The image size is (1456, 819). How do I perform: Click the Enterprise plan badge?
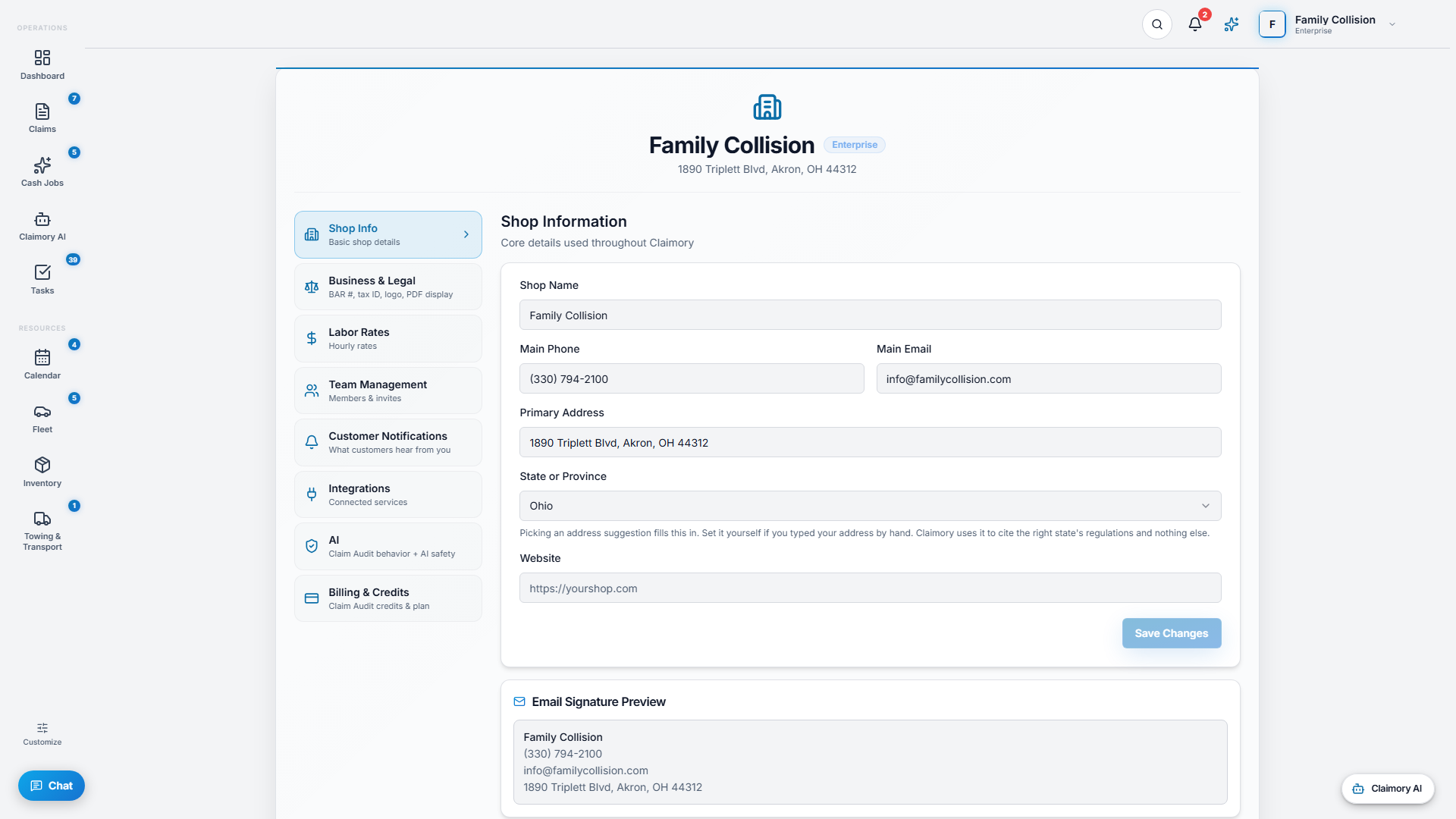click(x=855, y=145)
